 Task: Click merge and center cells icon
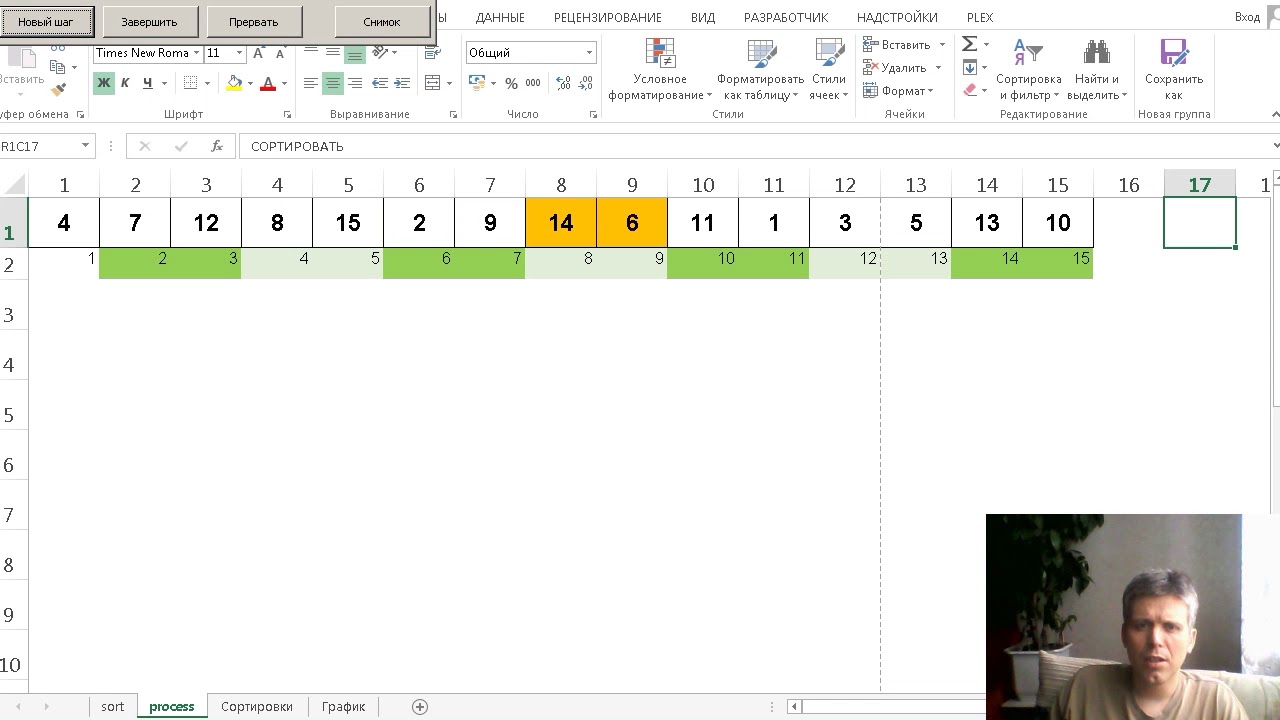433,83
